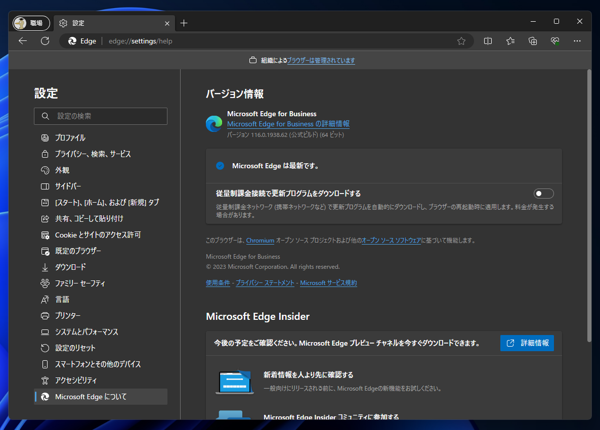This screenshot has width=600, height=430.
Task: Open 使用条件 link
Action: 218,283
